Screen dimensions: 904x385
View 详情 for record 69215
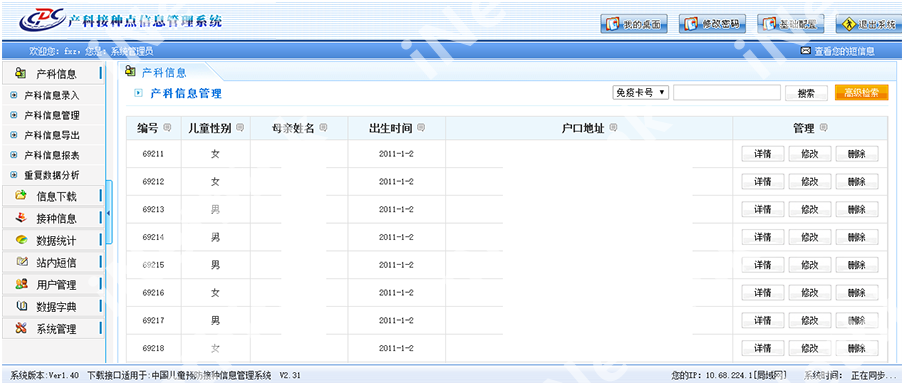click(762, 265)
